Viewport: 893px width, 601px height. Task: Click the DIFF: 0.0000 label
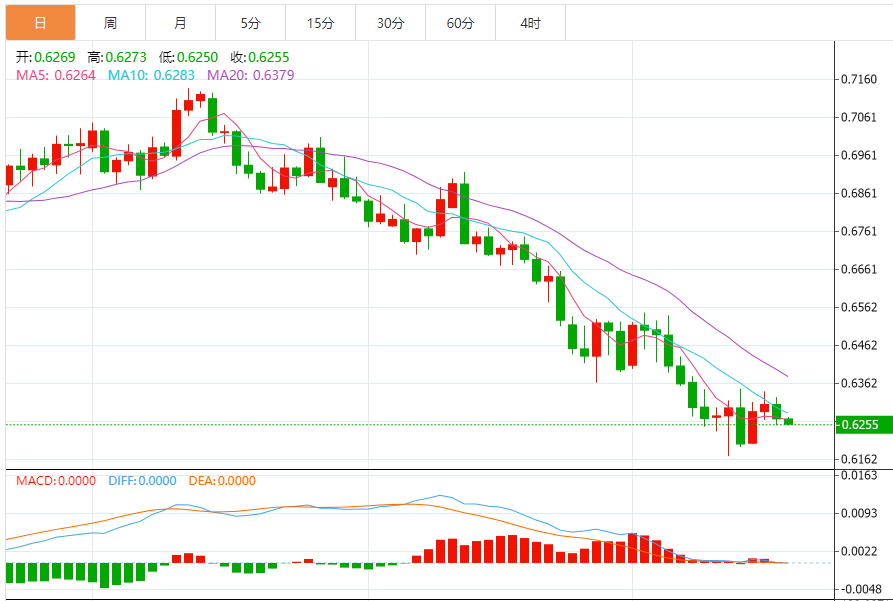142,481
